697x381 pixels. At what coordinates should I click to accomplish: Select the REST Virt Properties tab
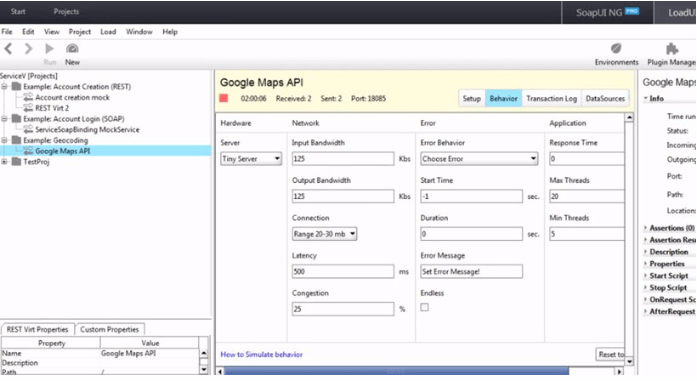point(37,329)
